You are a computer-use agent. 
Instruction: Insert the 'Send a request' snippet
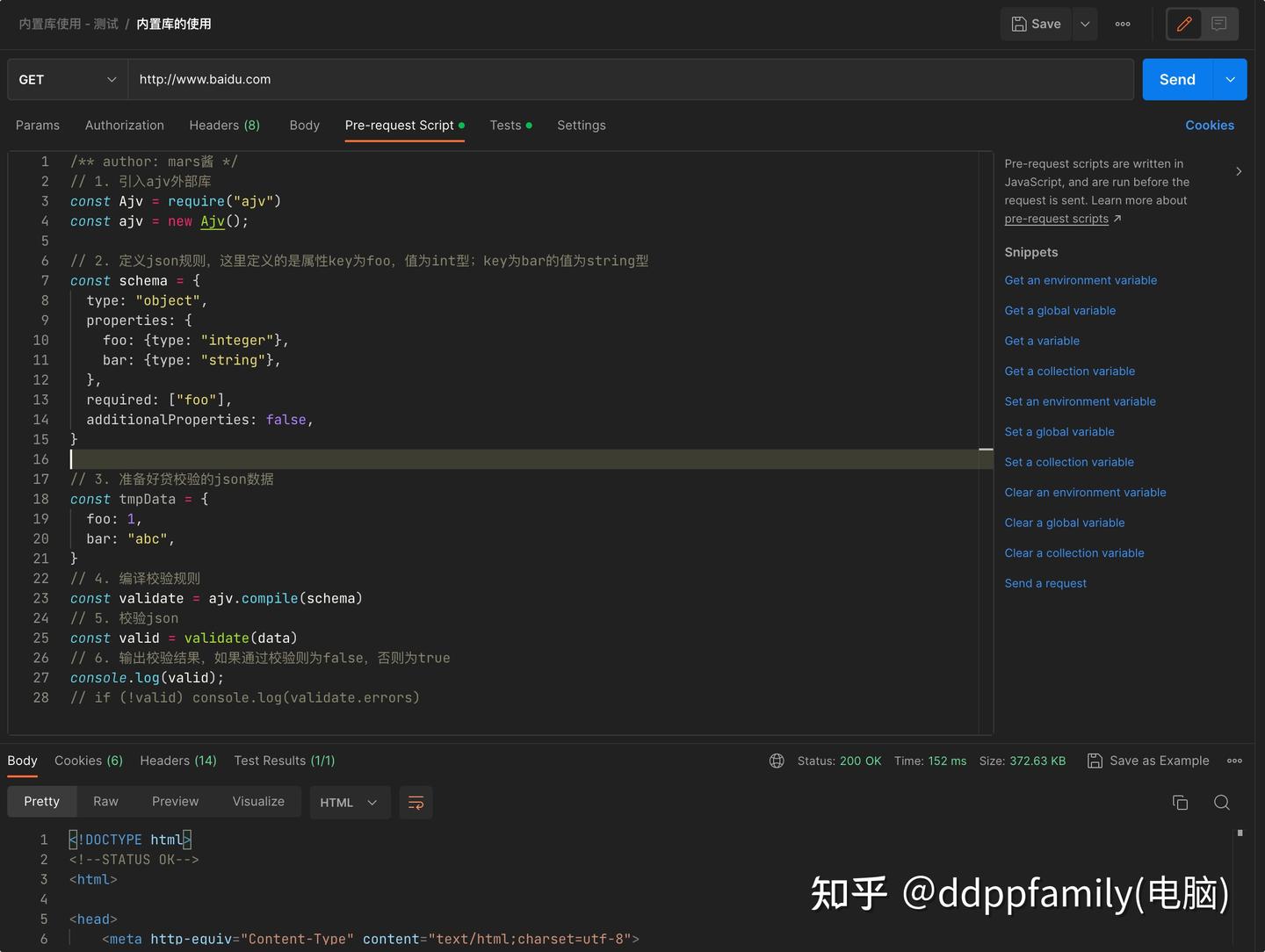1045,583
